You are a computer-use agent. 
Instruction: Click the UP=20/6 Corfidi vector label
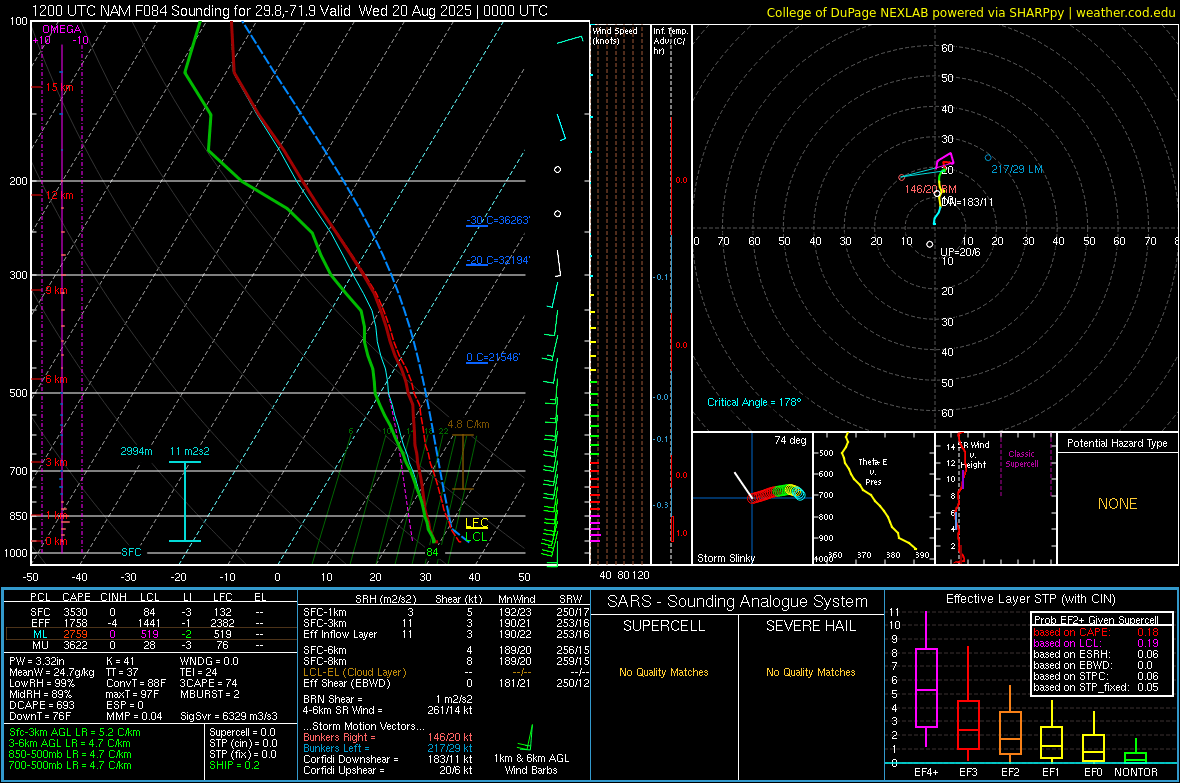[960, 252]
